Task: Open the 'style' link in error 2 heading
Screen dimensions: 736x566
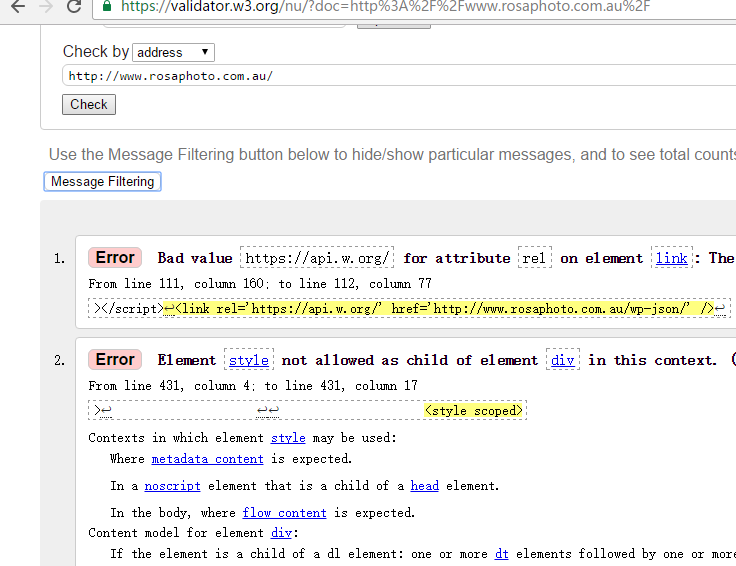Action: click(x=249, y=360)
